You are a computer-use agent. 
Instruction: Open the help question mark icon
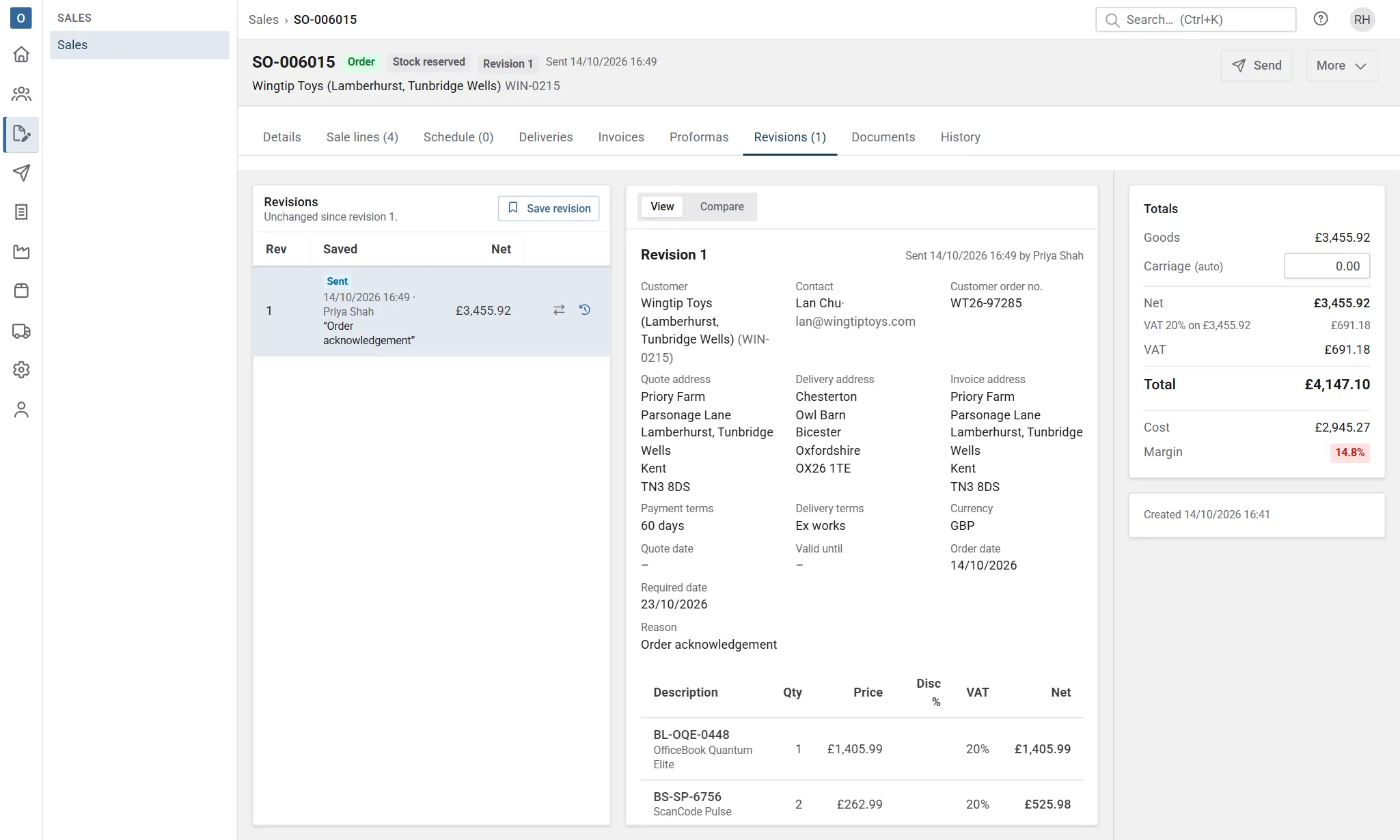coord(1321,19)
